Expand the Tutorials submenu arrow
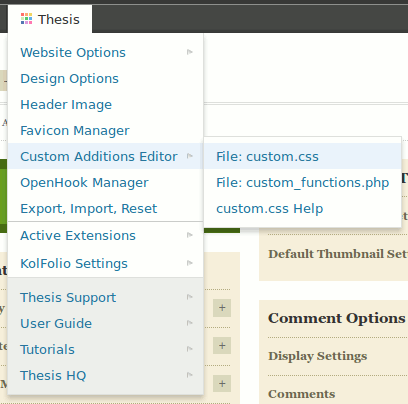 coord(190,349)
